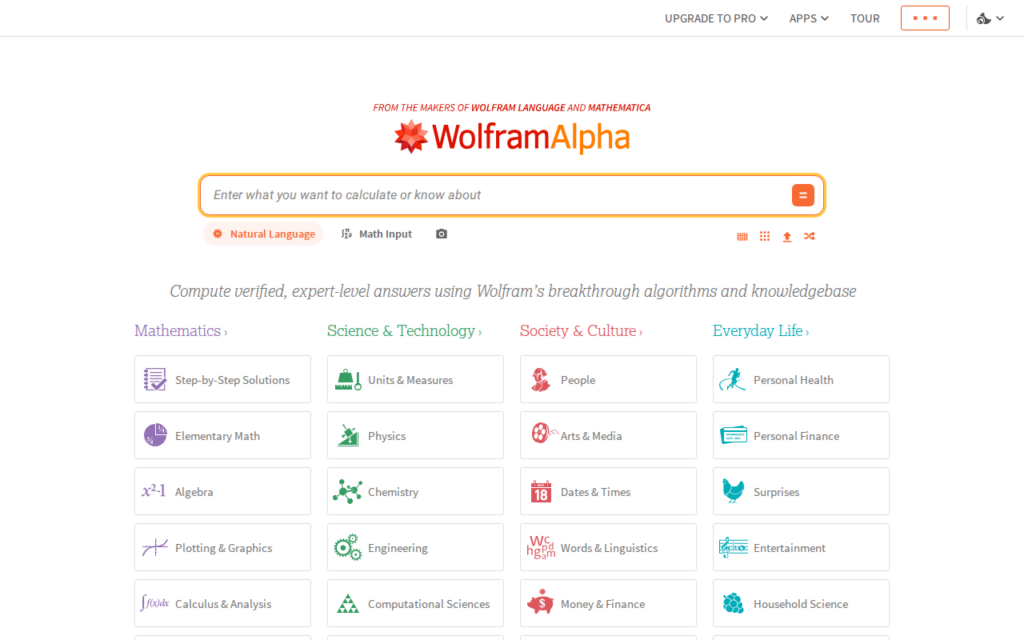Image resolution: width=1024 pixels, height=640 pixels.
Task: Open the Elementary Math topic
Action: [x=223, y=435]
